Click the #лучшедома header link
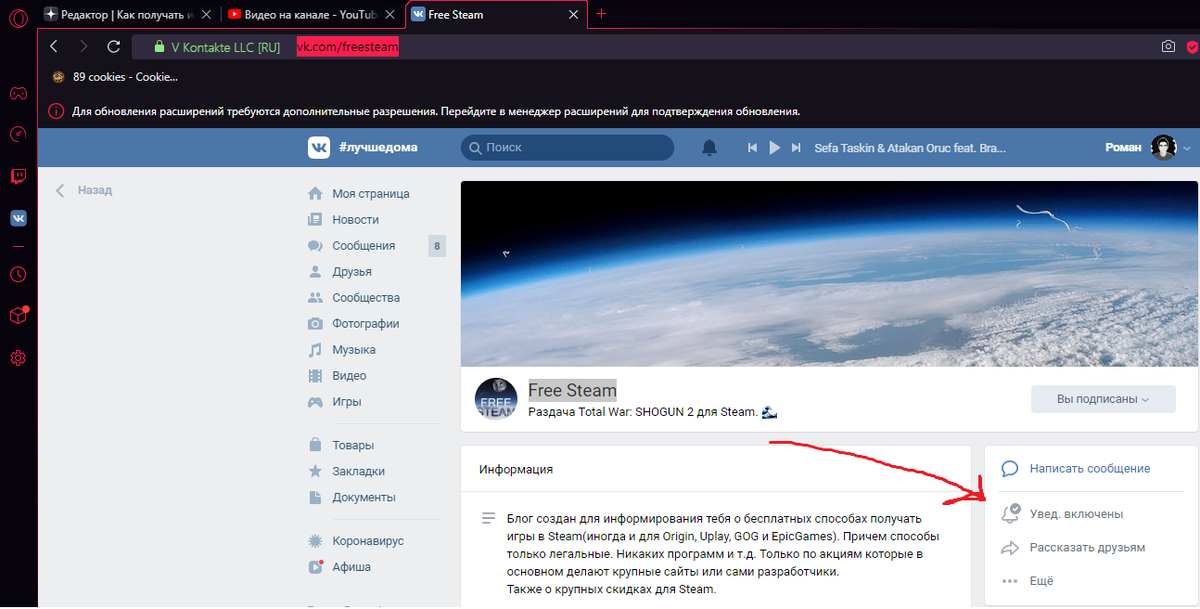The height and width of the screenshot is (609, 1200). tap(378, 147)
